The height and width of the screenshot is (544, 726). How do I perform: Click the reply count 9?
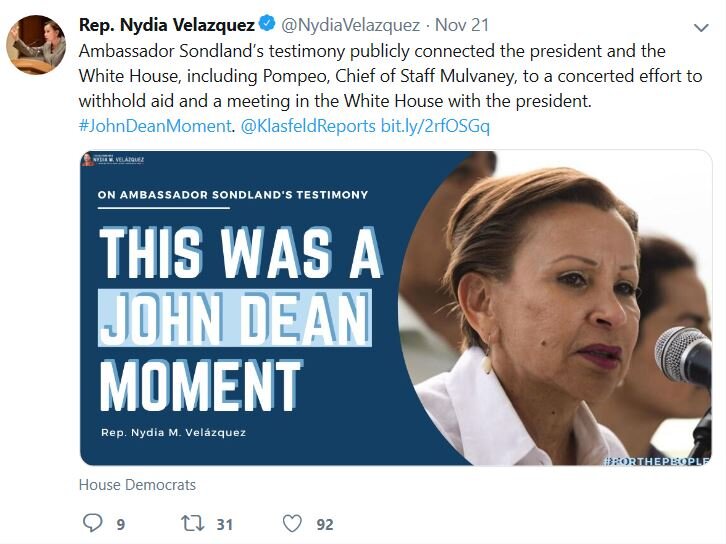120,524
